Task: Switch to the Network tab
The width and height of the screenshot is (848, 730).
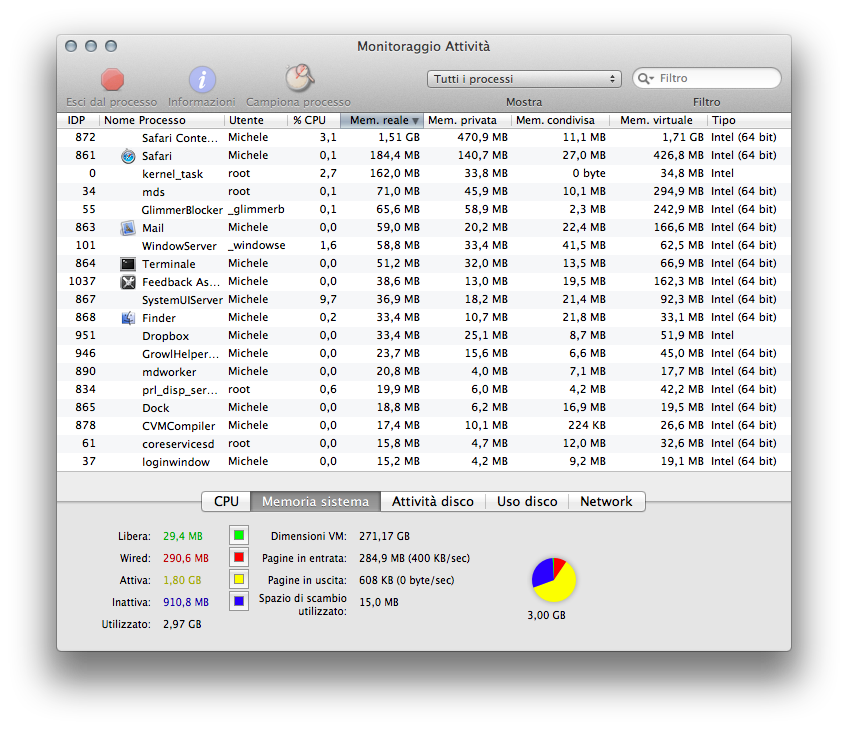Action: (606, 501)
